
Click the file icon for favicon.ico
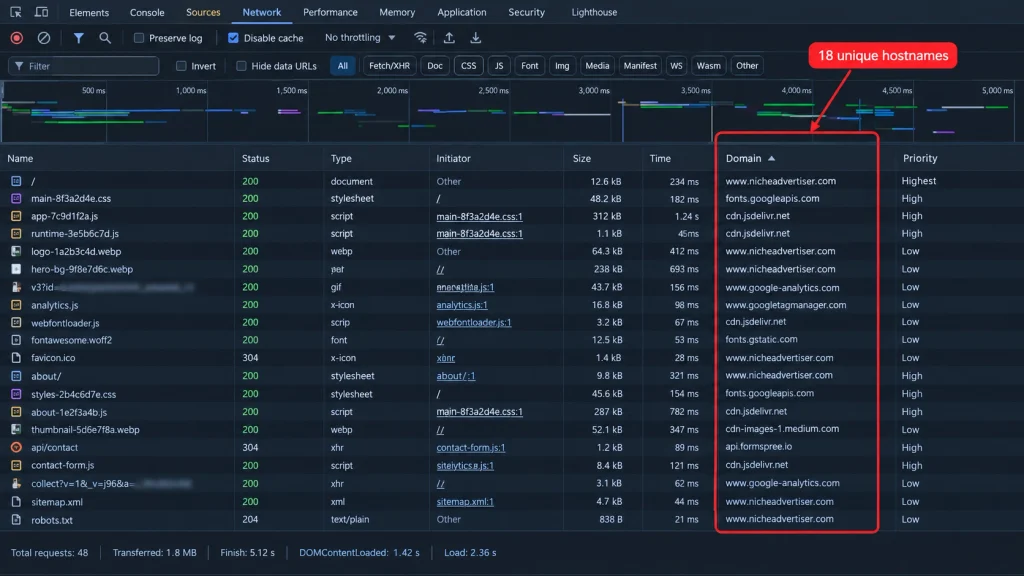pos(16,358)
